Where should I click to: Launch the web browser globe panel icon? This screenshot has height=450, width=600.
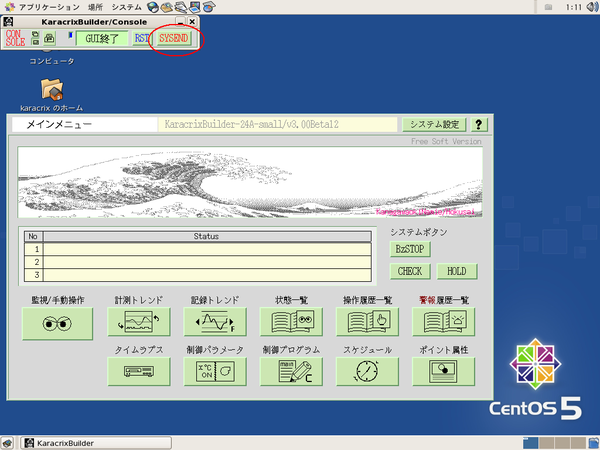tap(153, 7)
